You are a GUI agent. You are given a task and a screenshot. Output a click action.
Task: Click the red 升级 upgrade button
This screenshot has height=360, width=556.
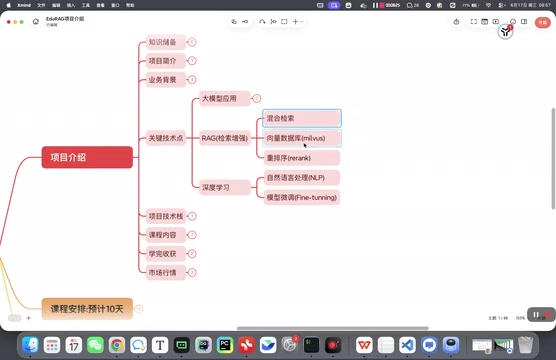click(x=543, y=22)
